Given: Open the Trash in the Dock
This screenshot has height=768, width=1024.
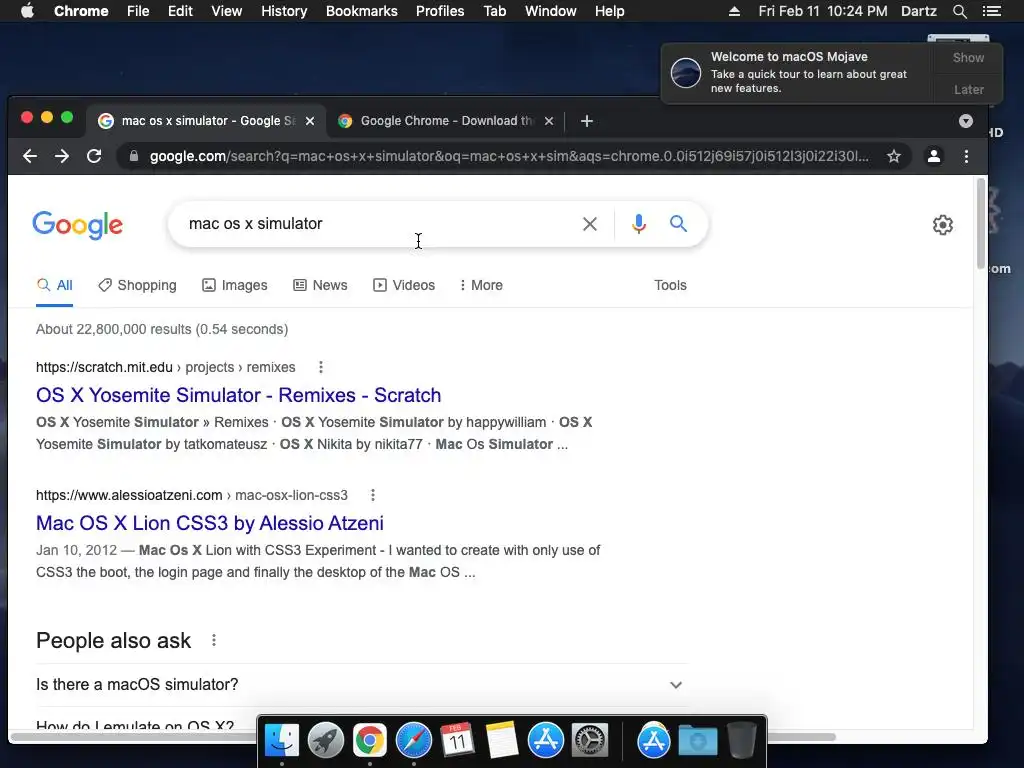Looking at the screenshot, I should (741, 741).
